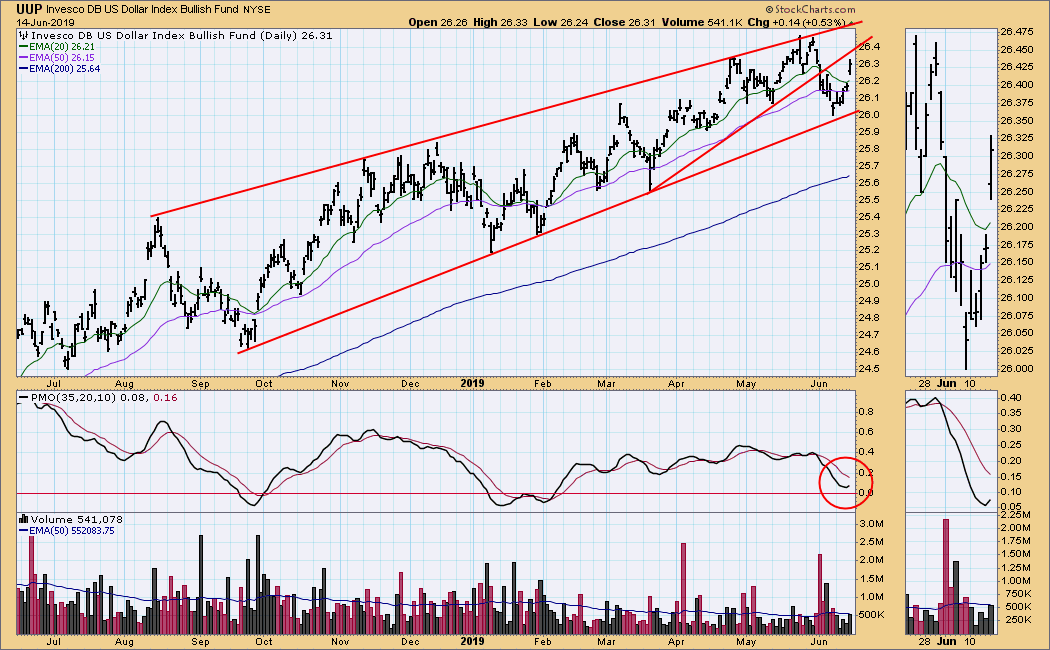Click the 'EMA(50) 26.15' legend label

62,58
